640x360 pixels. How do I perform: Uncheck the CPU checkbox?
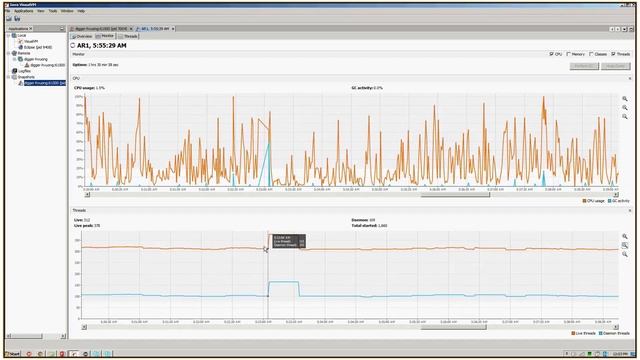click(x=551, y=54)
